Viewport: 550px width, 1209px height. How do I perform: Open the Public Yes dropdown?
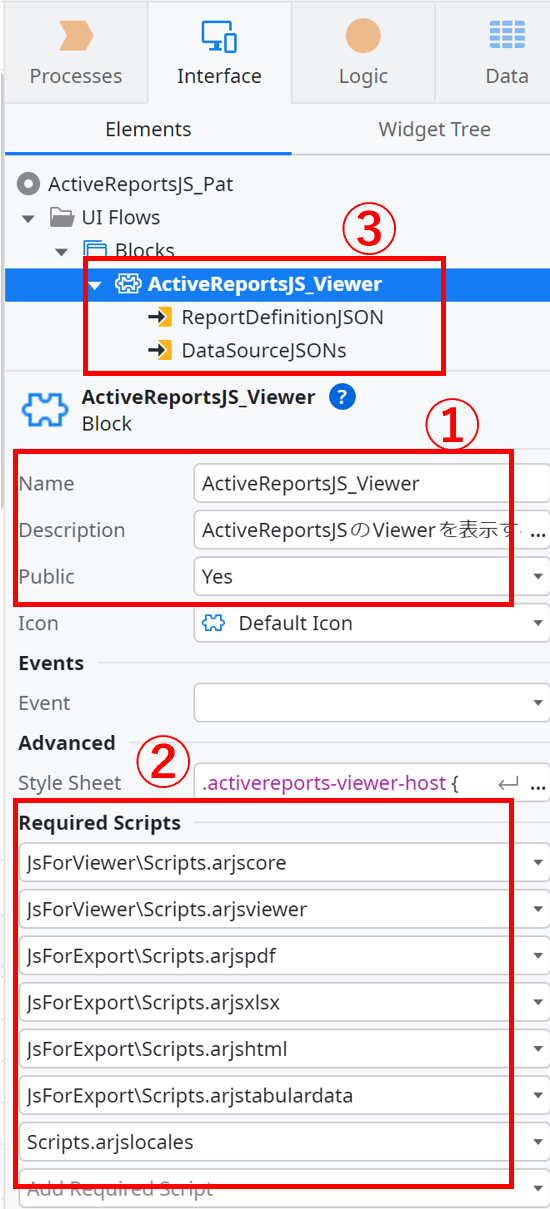tap(371, 577)
